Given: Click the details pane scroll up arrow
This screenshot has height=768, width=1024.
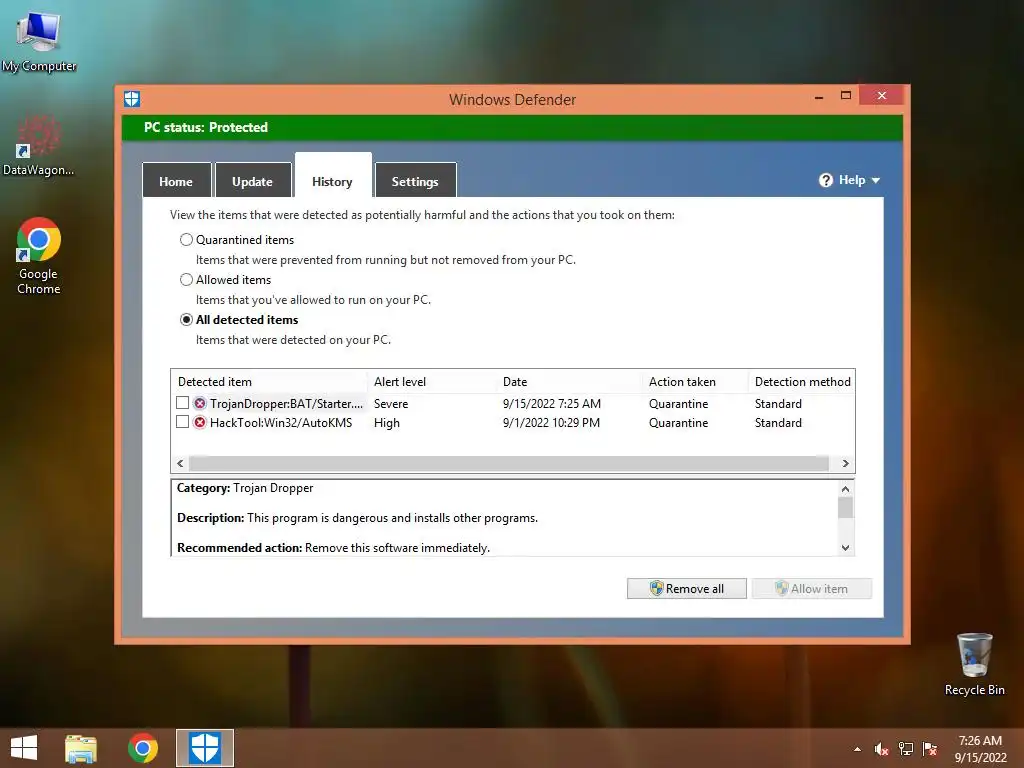Looking at the screenshot, I should click(x=846, y=488).
